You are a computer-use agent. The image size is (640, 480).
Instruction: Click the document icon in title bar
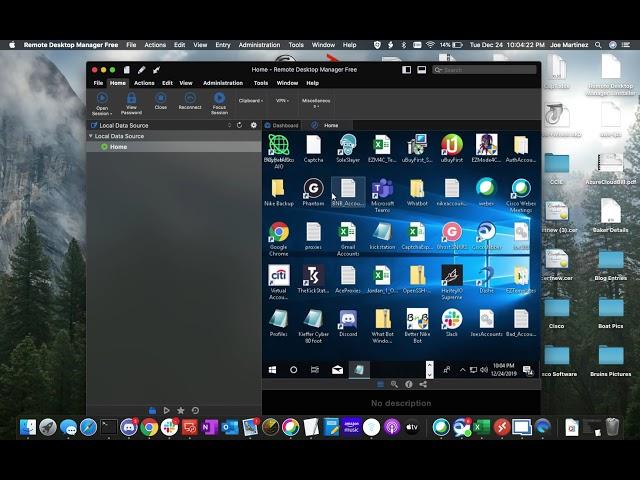[x=127, y=70]
